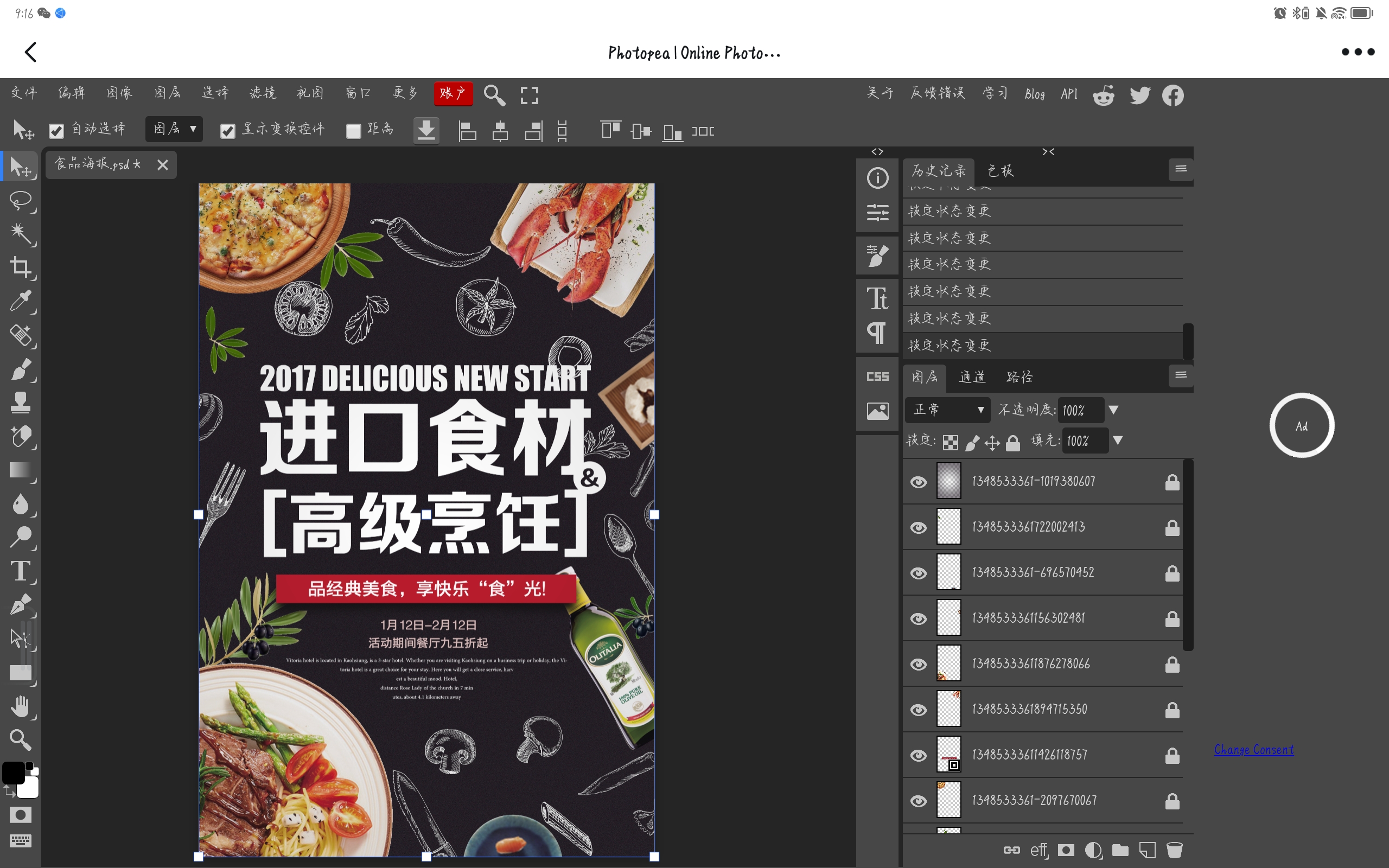1389x868 pixels.
Task: Select the Magic Wand tool
Action: pos(21,234)
